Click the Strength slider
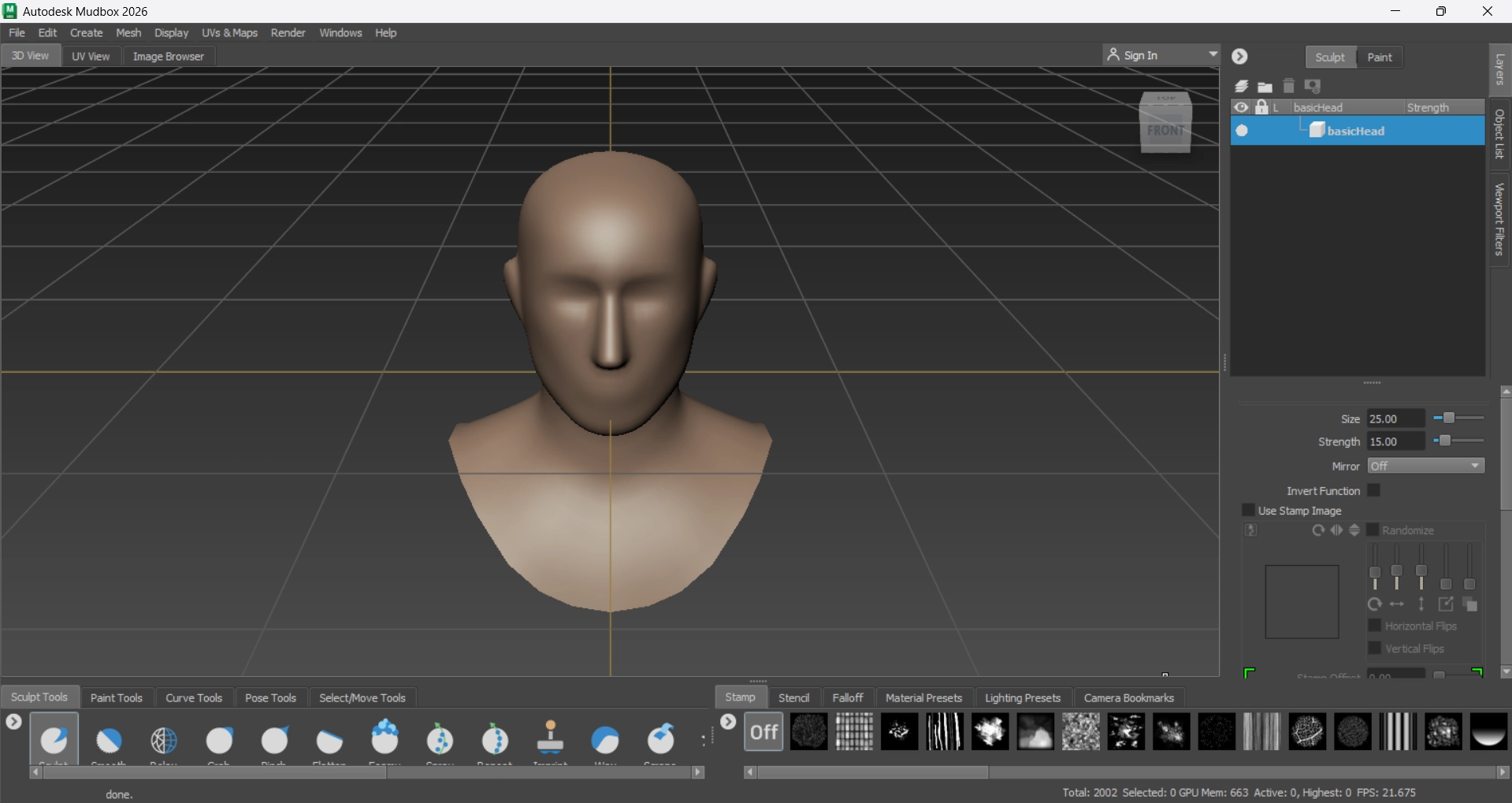Image resolution: width=1512 pixels, height=803 pixels. 1458,441
